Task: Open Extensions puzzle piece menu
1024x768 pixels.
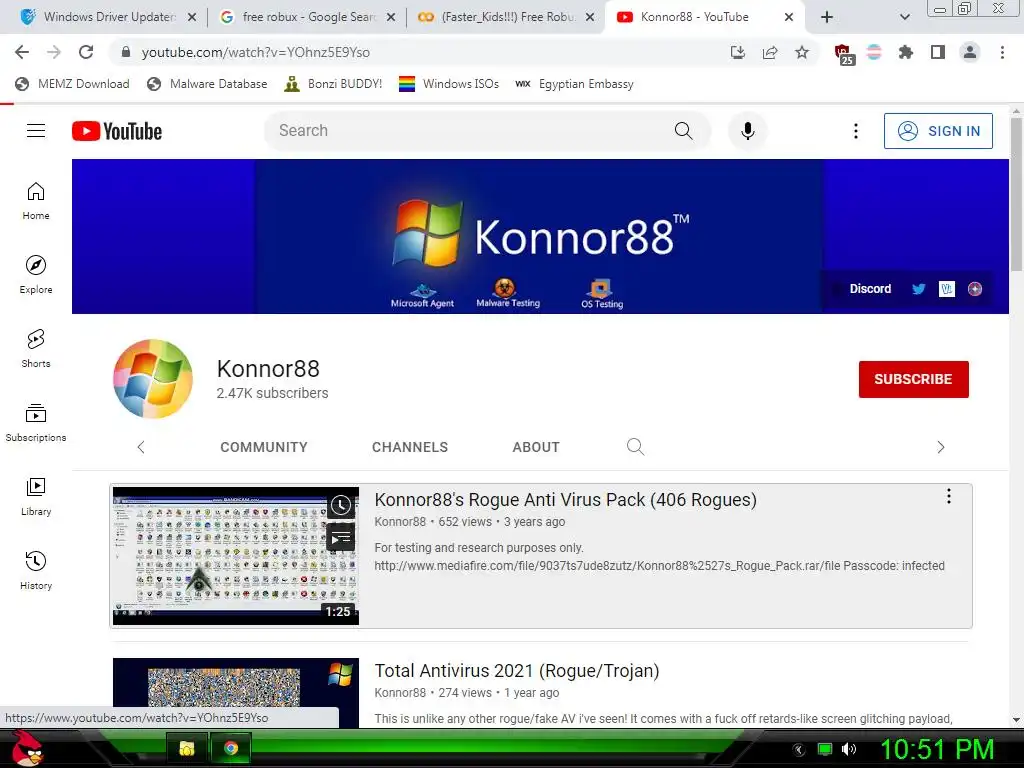Action: (906, 52)
